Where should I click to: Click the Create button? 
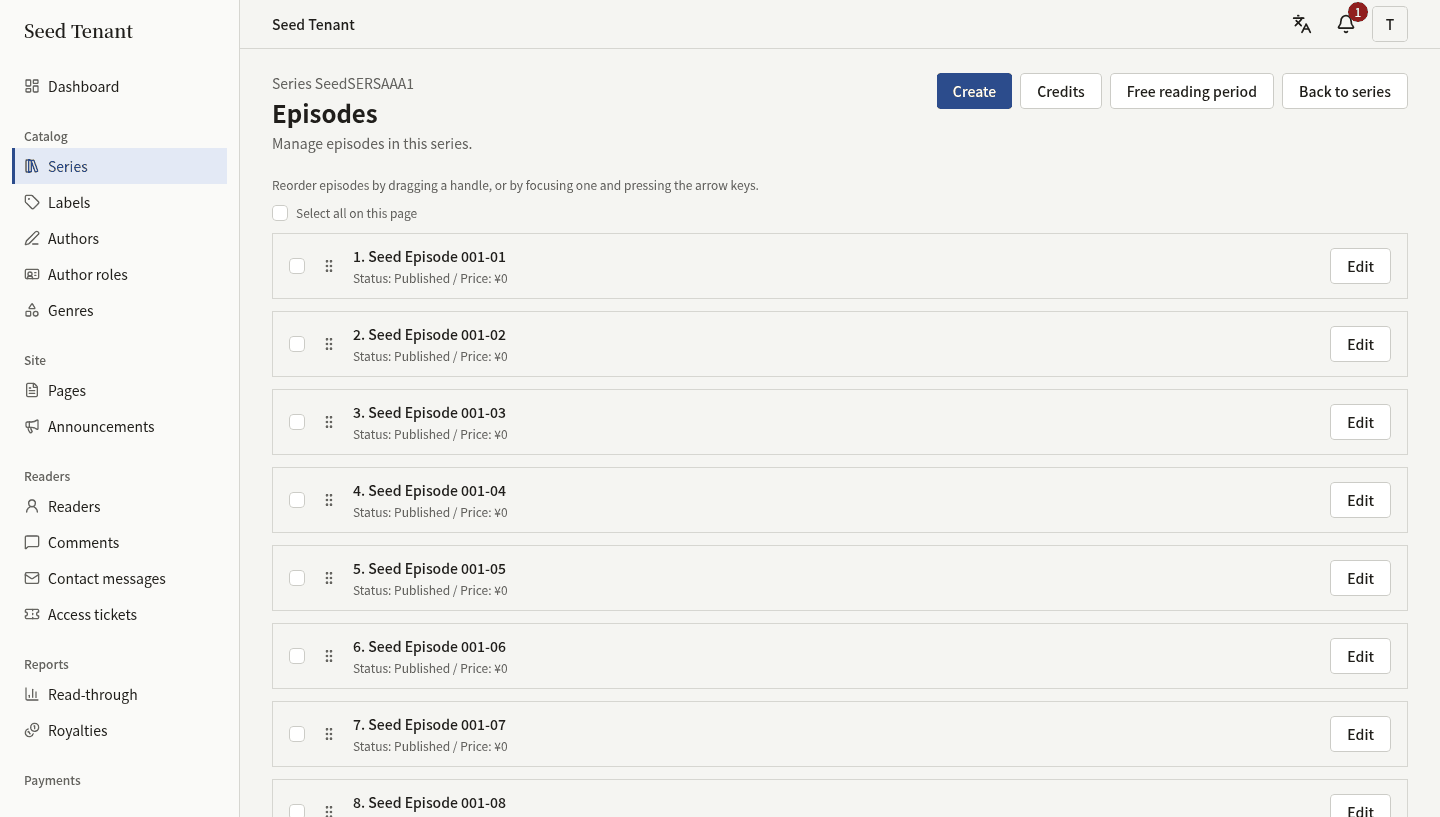click(974, 91)
